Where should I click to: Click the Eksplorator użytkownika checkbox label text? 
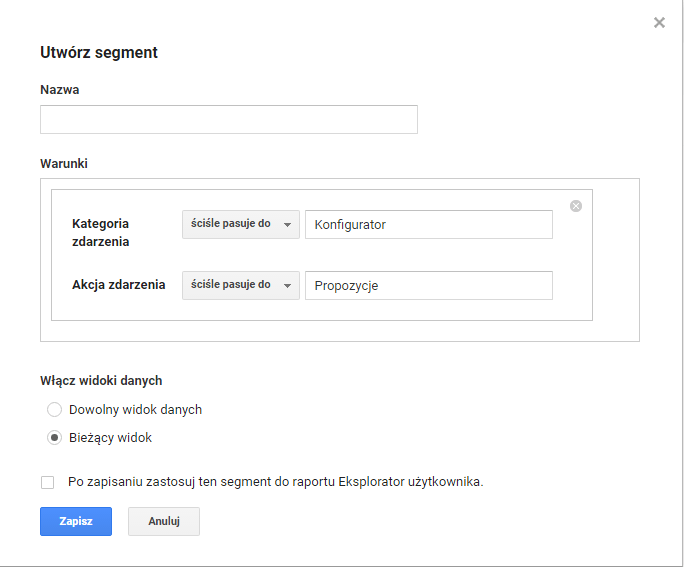click(275, 482)
